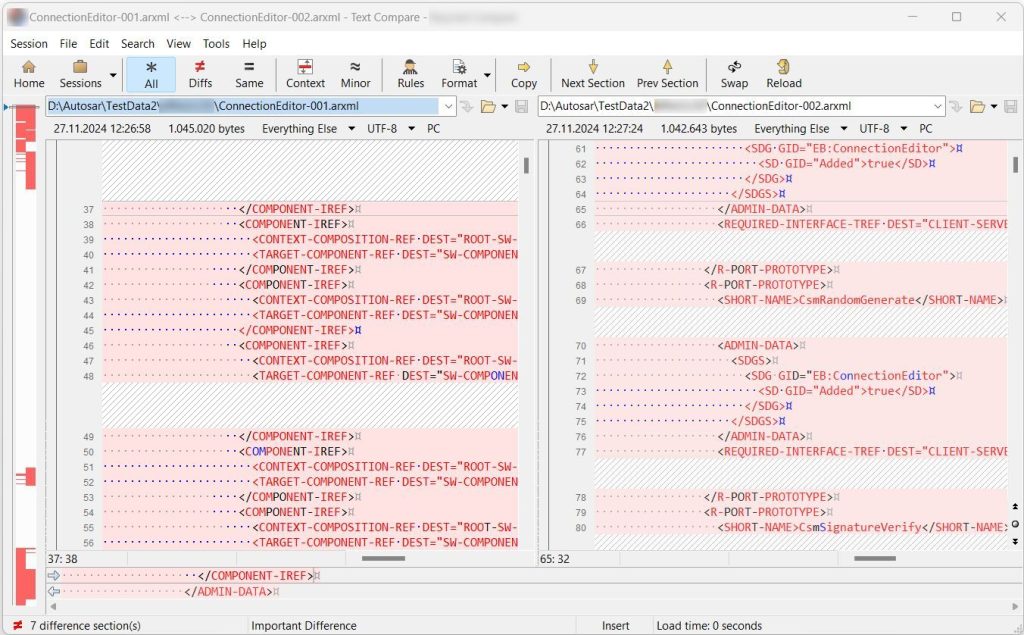Swap the left and right files

point(734,74)
